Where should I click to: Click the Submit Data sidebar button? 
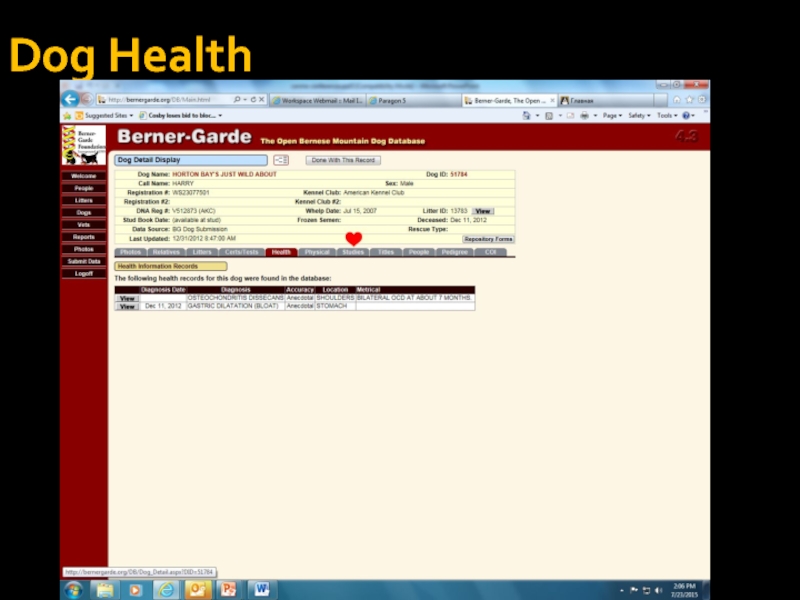84,261
